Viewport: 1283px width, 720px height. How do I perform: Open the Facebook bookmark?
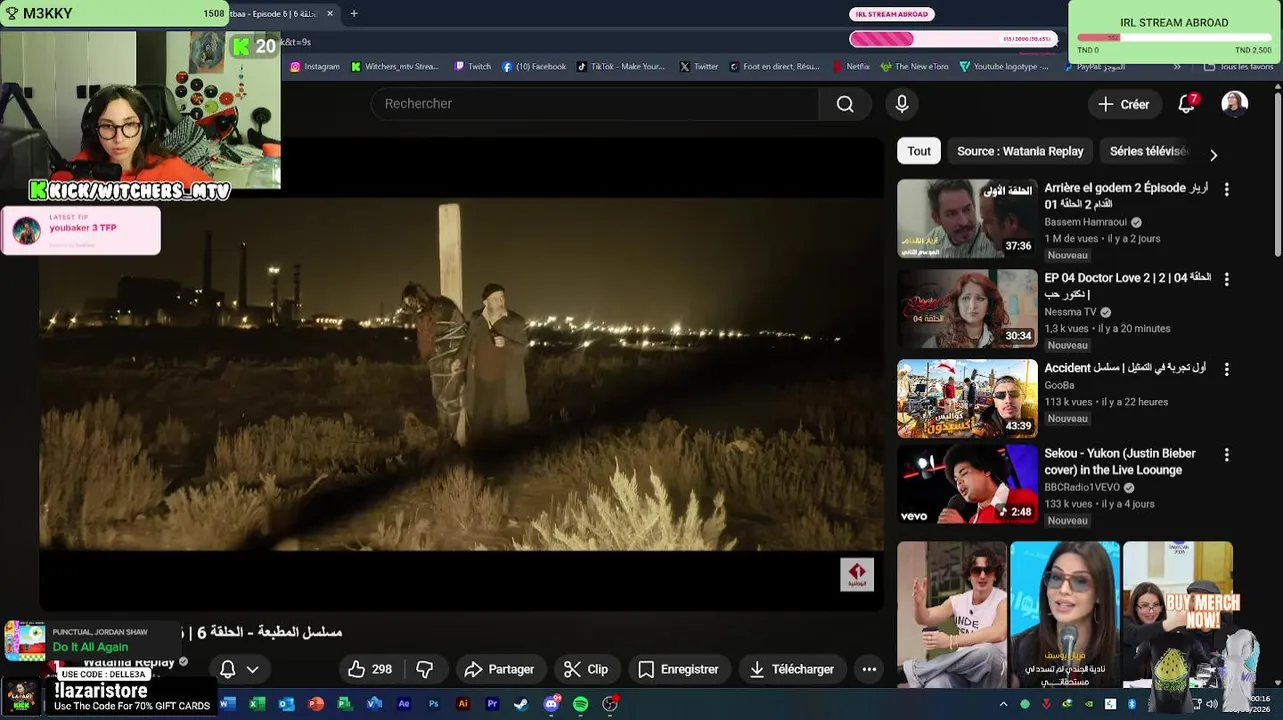534,67
